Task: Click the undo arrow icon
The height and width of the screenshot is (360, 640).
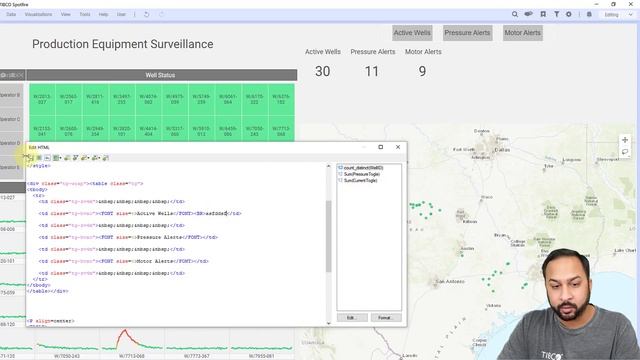Action: [147, 14]
